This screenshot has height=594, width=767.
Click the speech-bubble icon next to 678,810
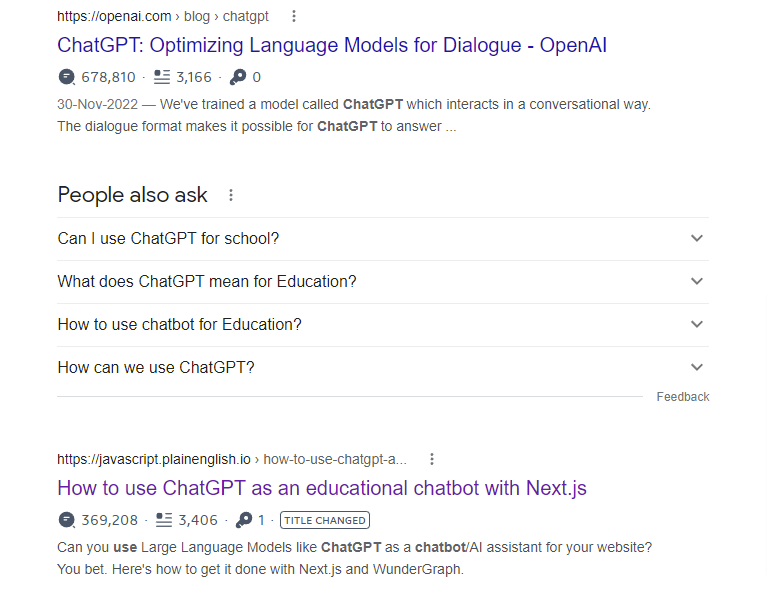[x=67, y=77]
